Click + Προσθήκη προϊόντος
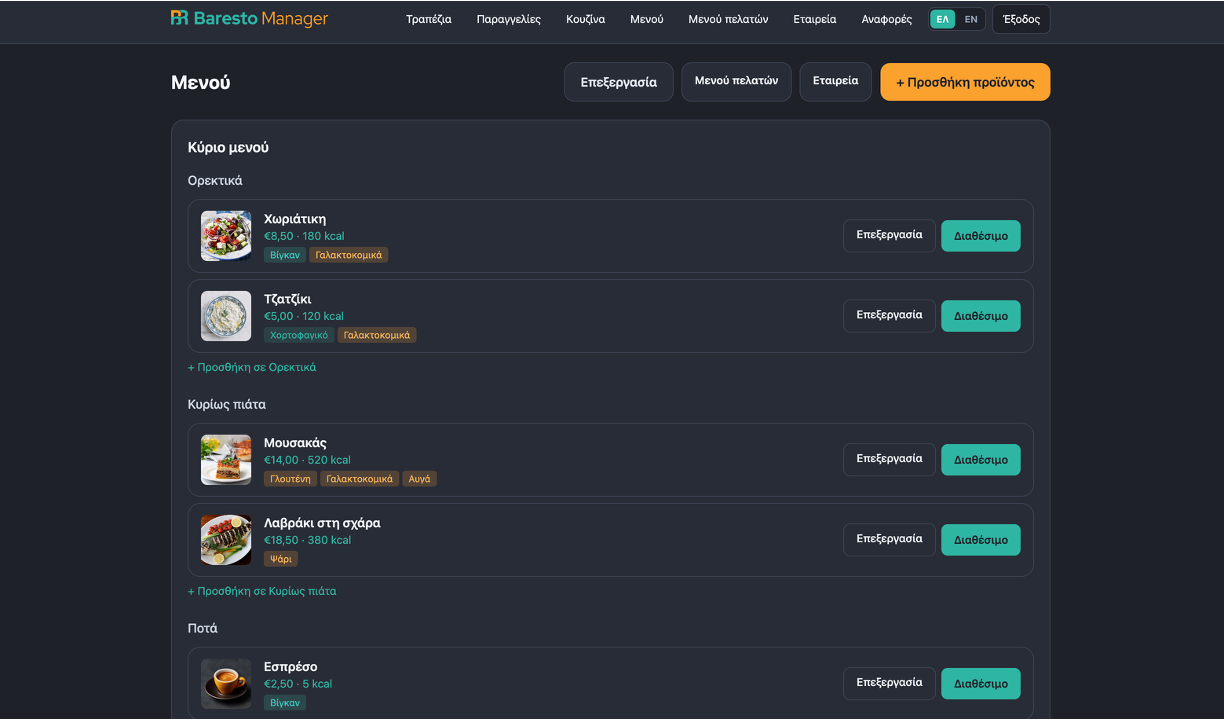Image resolution: width=1224 pixels, height=720 pixels. tap(965, 82)
